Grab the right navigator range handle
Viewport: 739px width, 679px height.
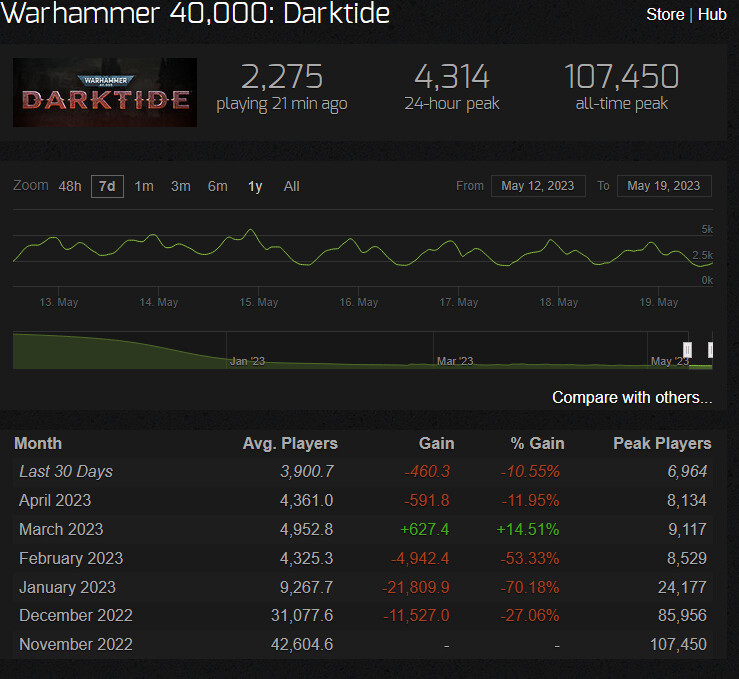click(x=710, y=350)
